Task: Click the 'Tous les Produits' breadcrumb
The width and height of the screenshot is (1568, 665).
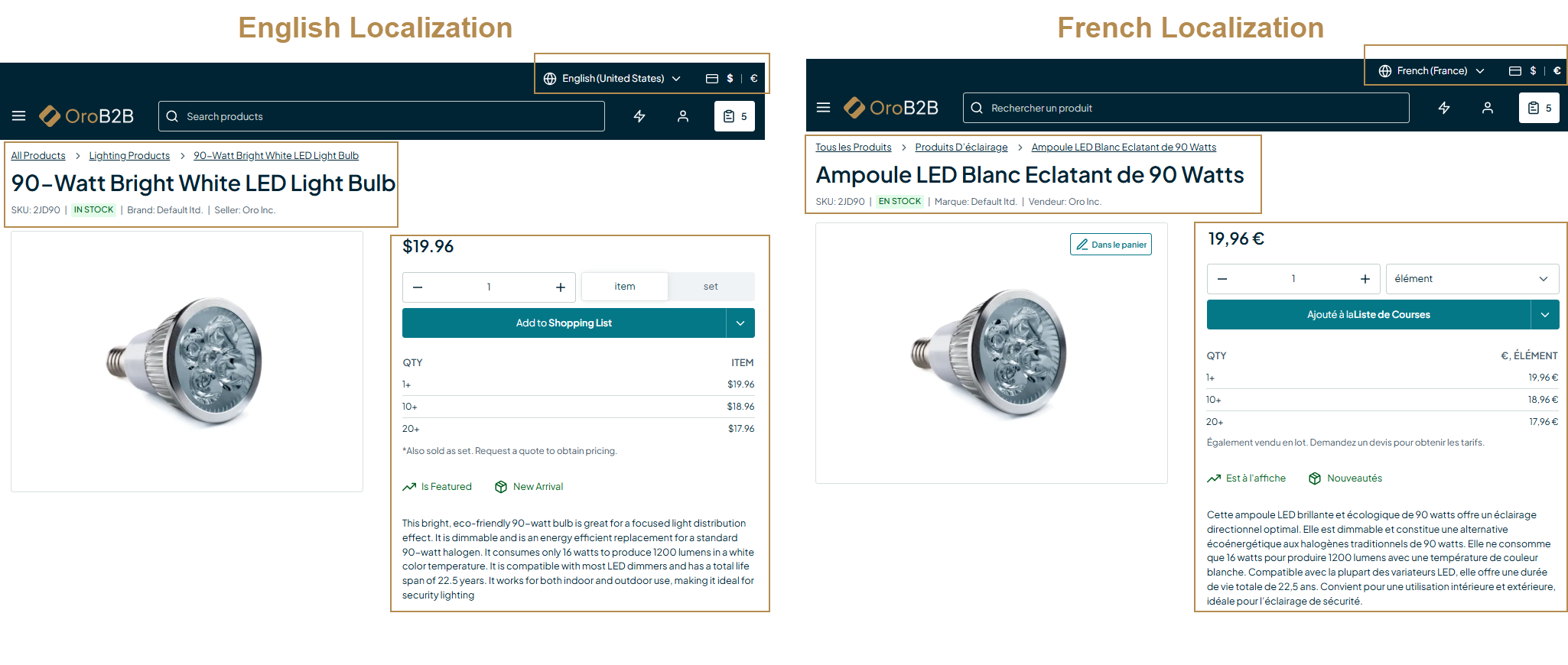Action: click(853, 148)
